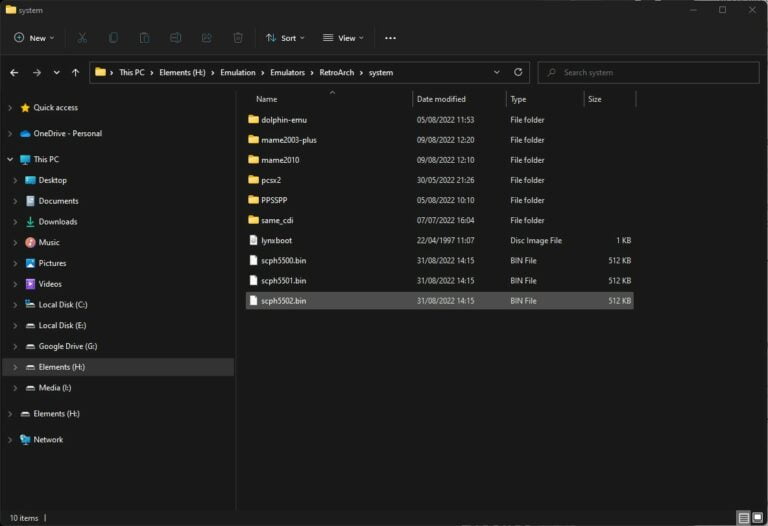The image size is (768, 526).
Task: Click the Copy icon in toolbar
Action: coord(113,38)
